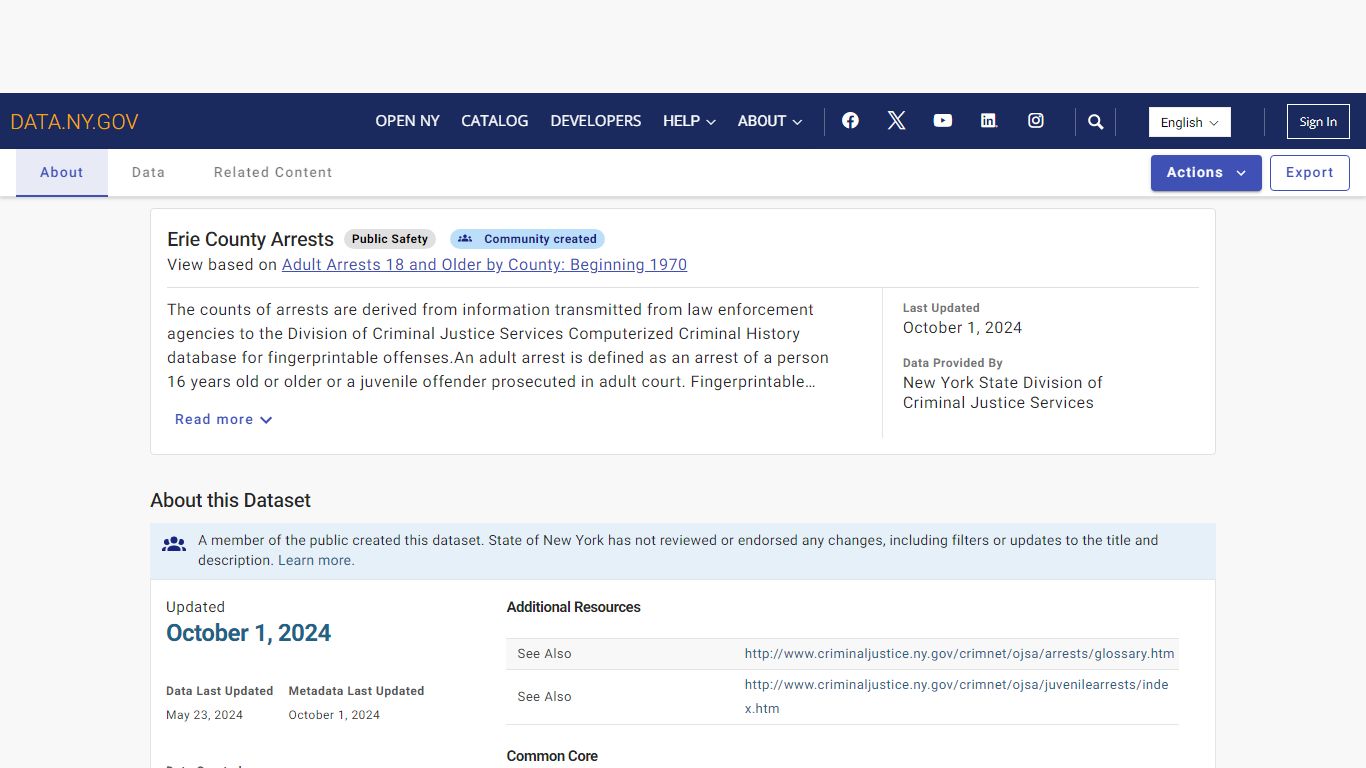Viewport: 1366px width, 768px height.
Task: Click the Community created badge
Action: pyautogui.click(x=527, y=239)
